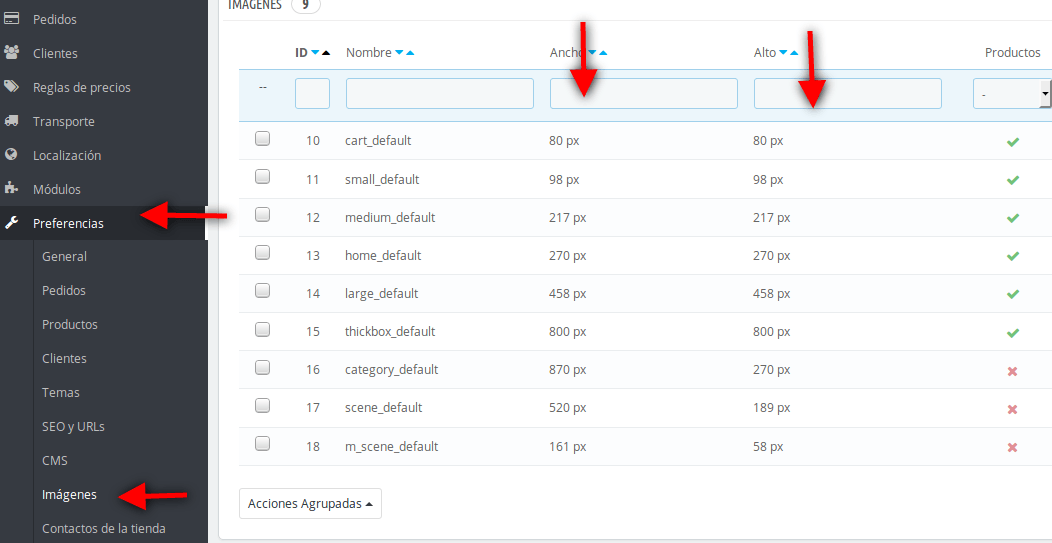This screenshot has height=543, width=1052.
Task: Sort ID column ascending arrow
Action: point(326,53)
